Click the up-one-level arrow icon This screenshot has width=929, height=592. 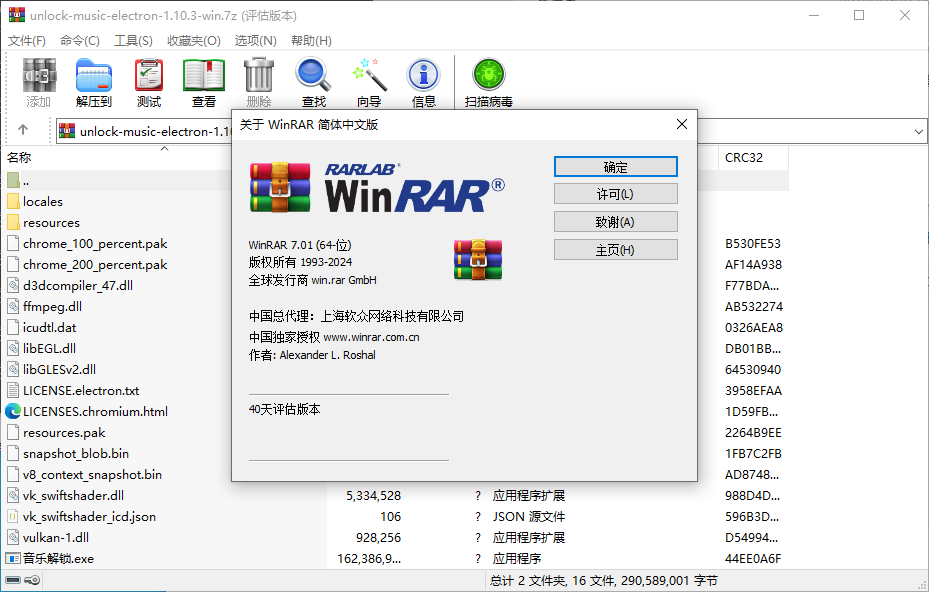[x=23, y=130]
